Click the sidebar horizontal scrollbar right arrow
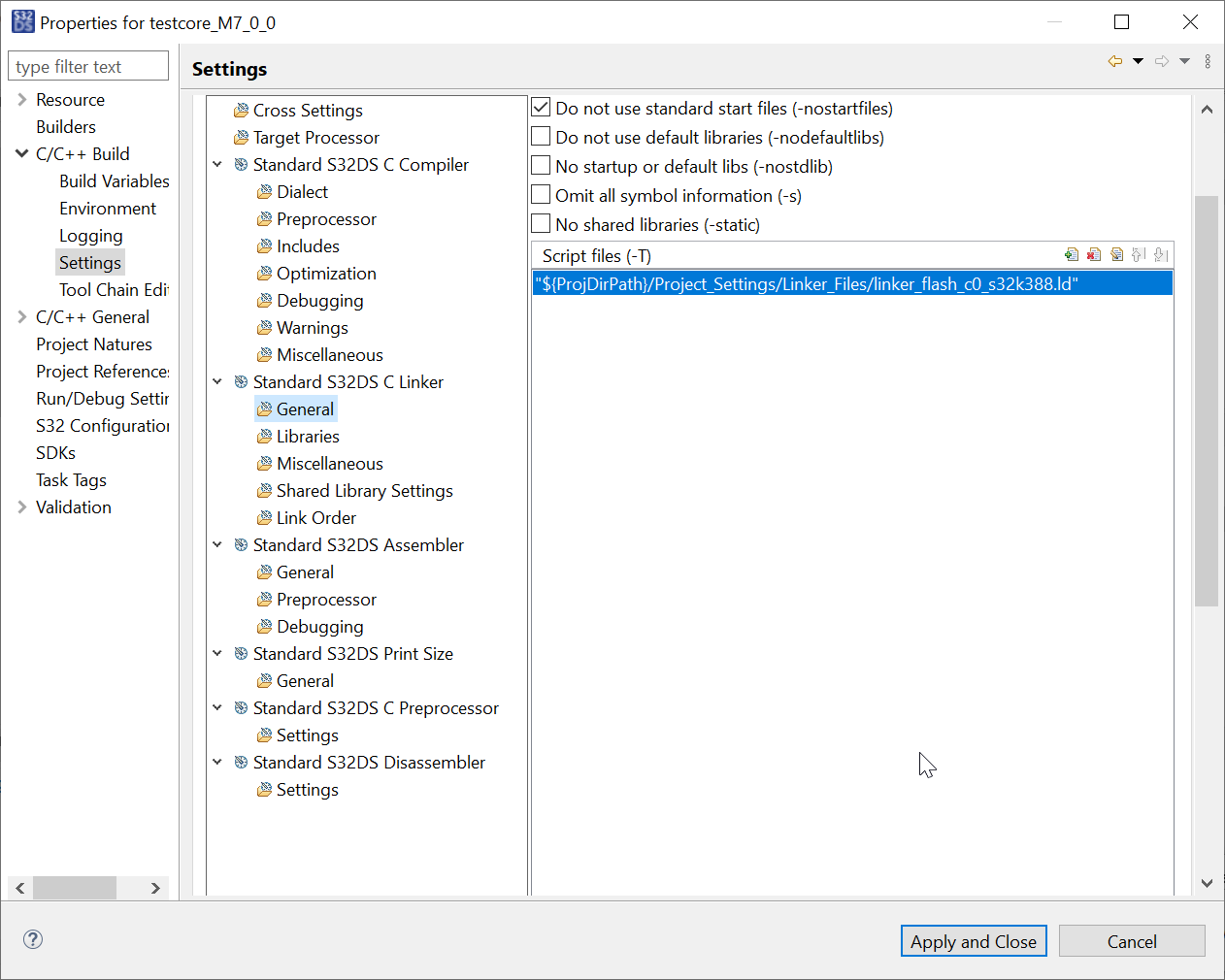 155,888
